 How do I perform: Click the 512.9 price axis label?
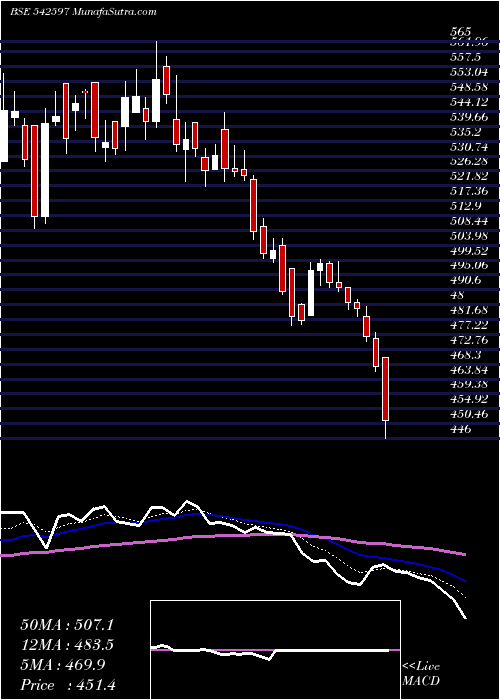coord(467,206)
